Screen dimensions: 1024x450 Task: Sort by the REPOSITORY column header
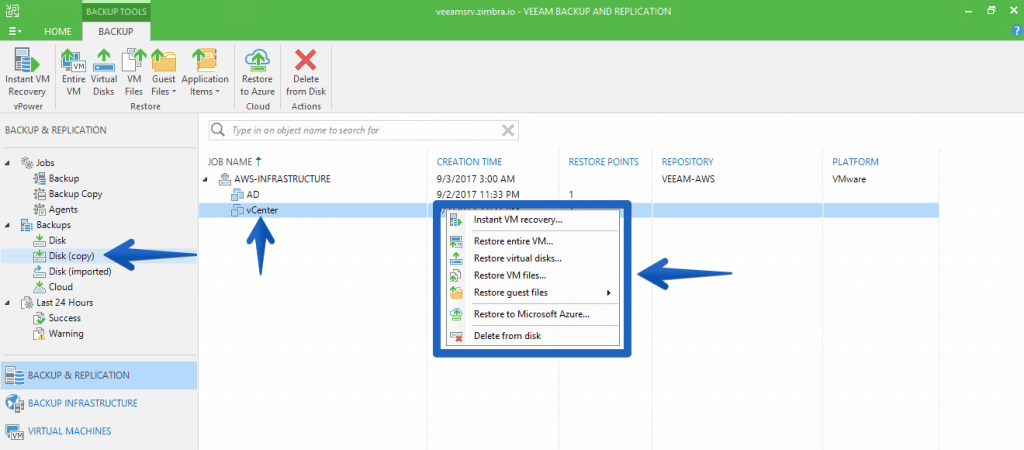688,161
